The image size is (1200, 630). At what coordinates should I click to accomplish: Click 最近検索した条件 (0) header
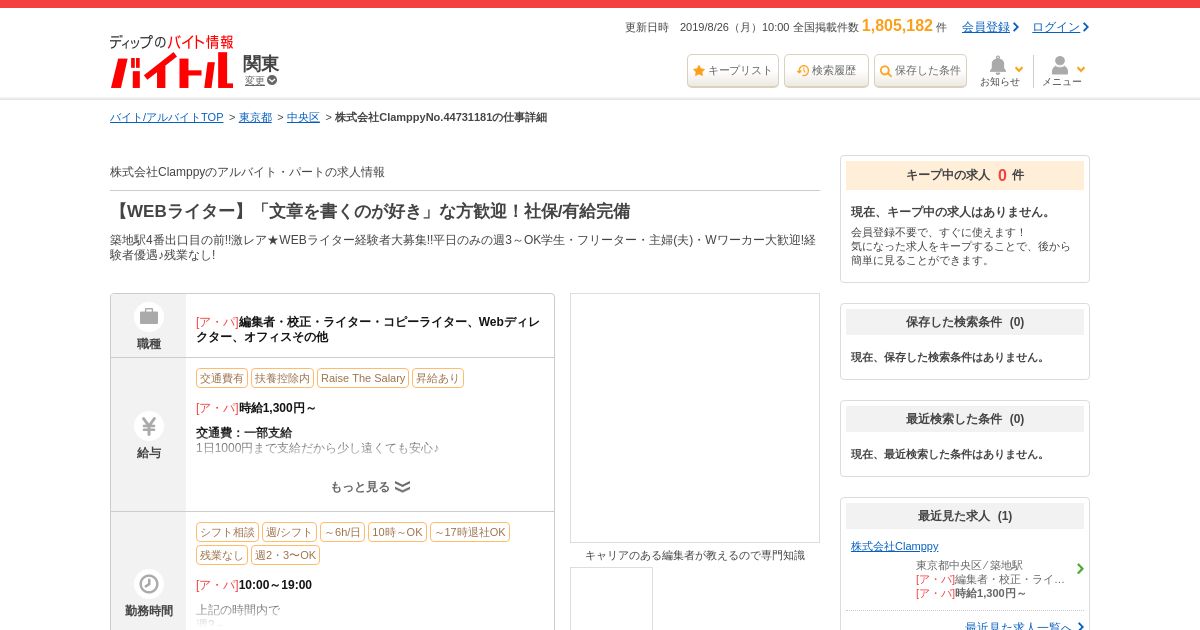click(x=965, y=419)
